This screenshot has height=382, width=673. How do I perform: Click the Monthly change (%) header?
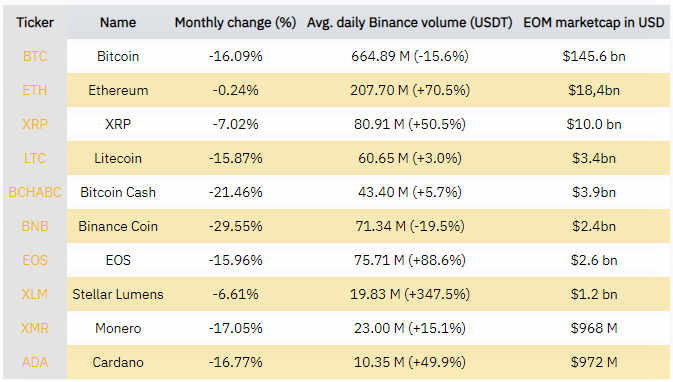235,22
